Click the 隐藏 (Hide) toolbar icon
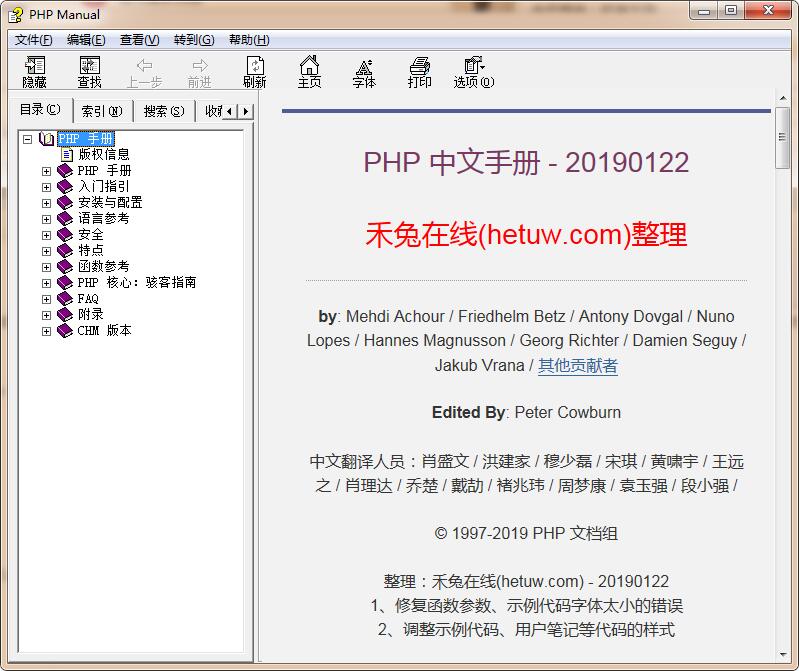 click(35, 66)
